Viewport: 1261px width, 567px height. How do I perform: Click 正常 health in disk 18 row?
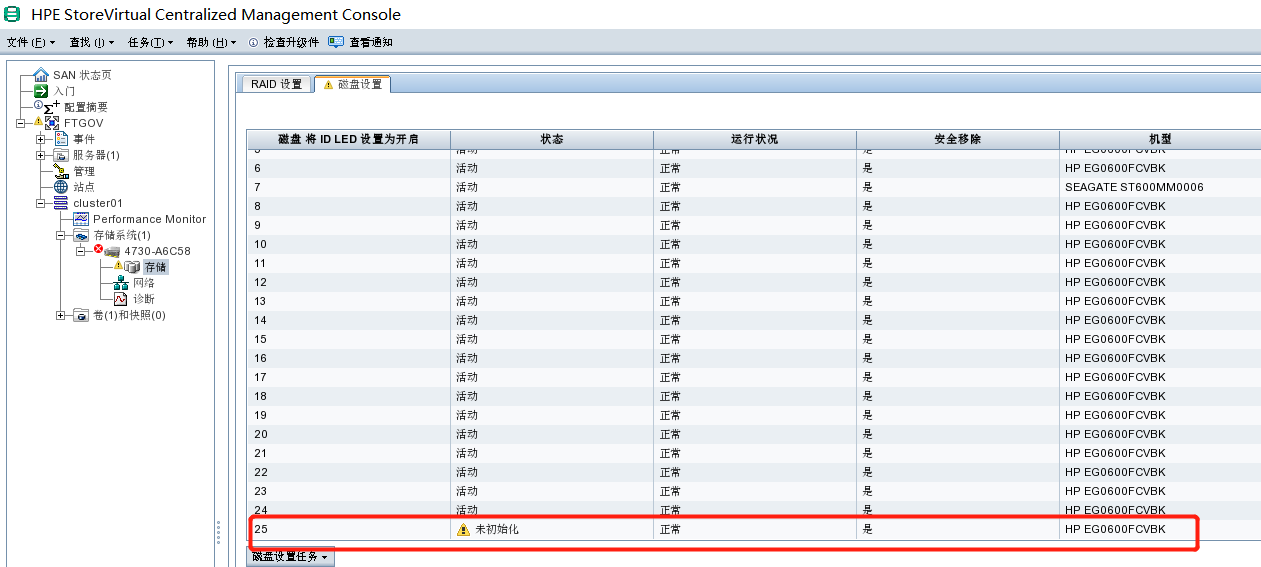670,396
